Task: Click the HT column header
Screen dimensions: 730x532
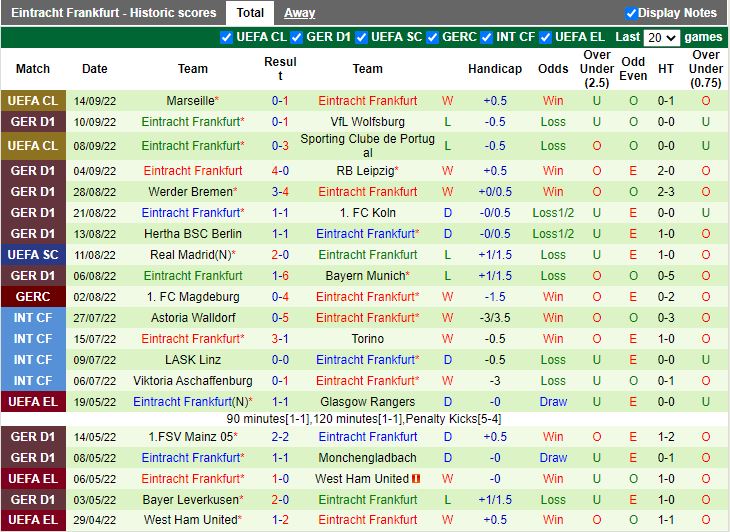Action: [665, 69]
